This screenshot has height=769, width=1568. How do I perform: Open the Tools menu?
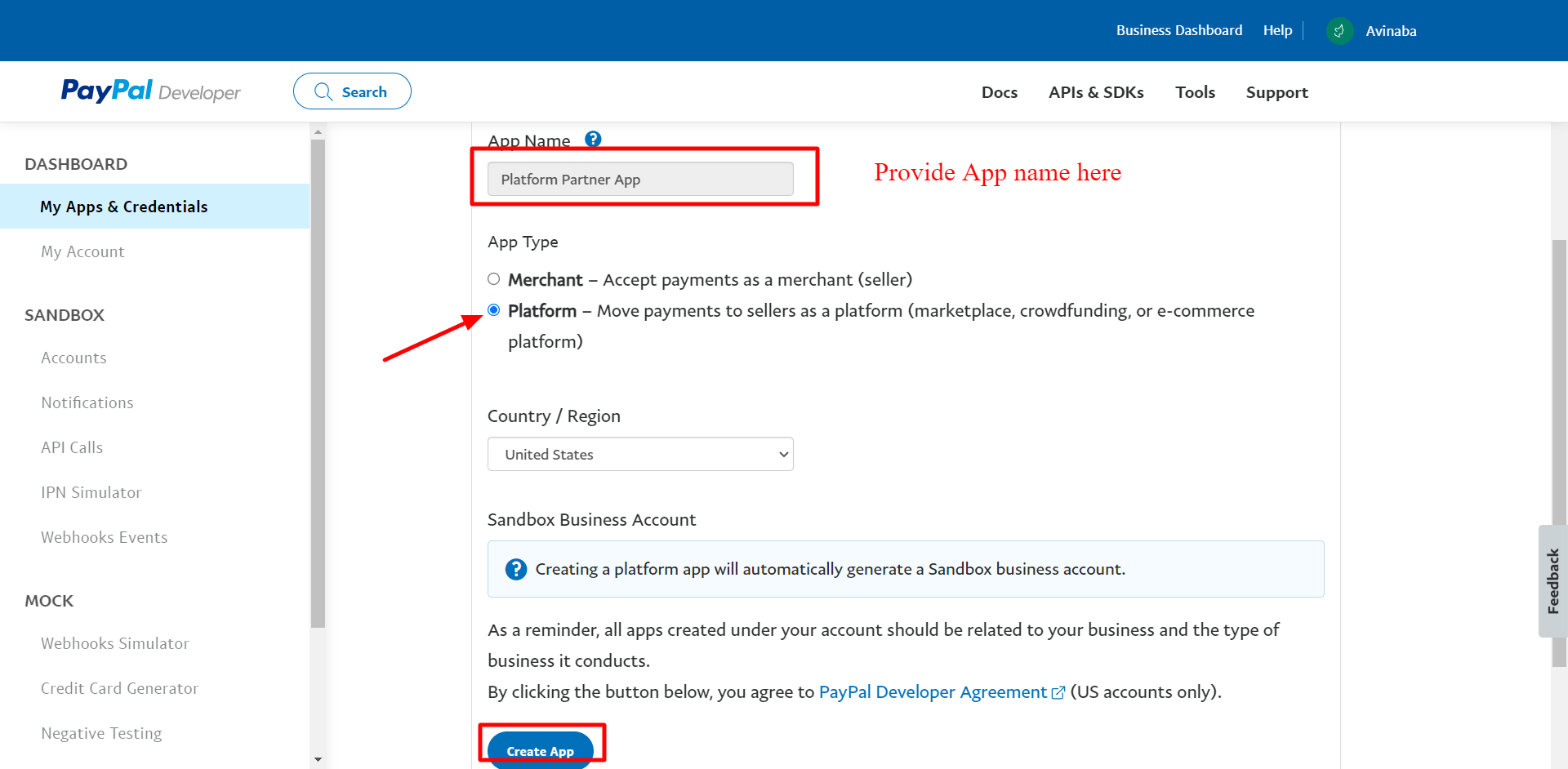(x=1196, y=92)
